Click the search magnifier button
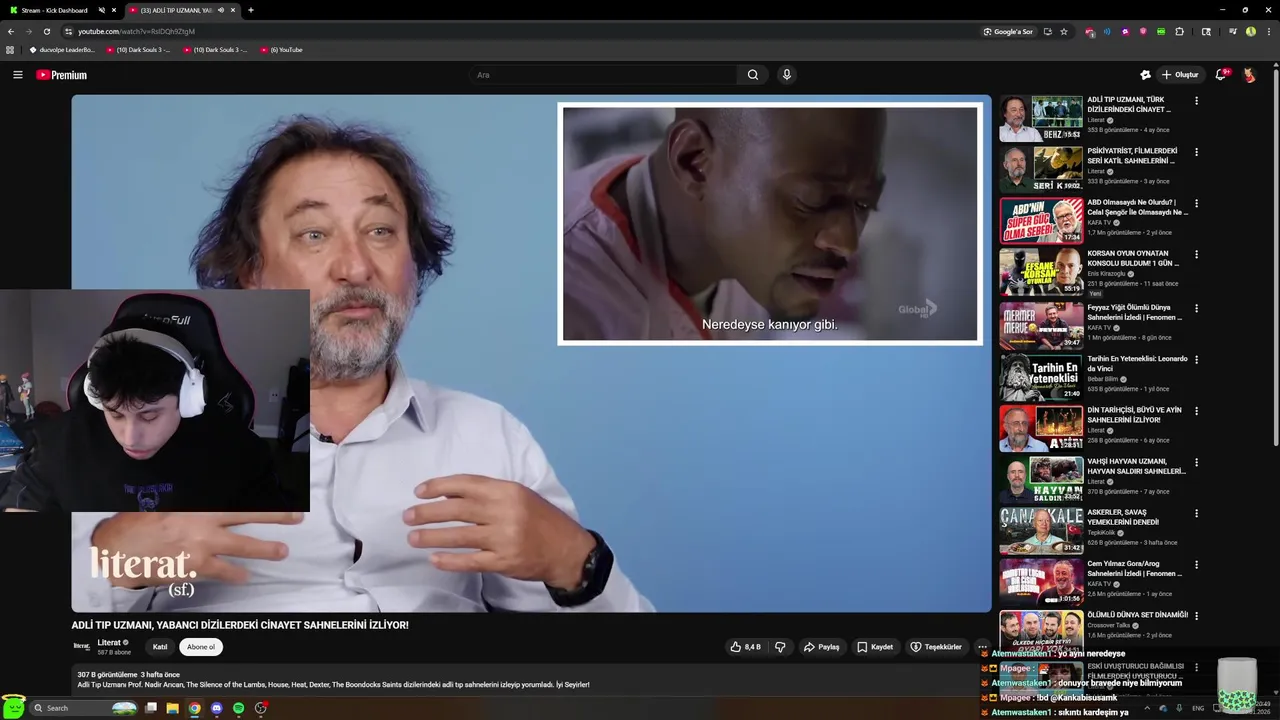 point(753,75)
